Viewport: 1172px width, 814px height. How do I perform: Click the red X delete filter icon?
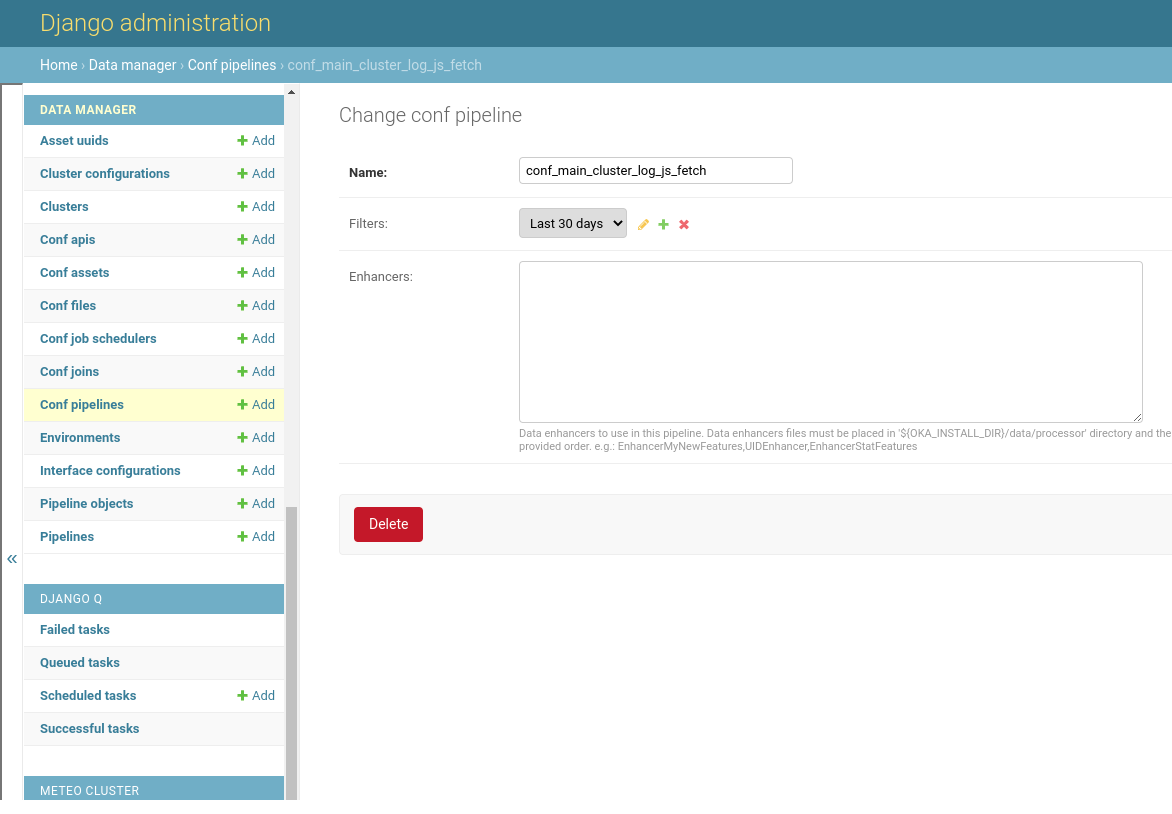point(684,224)
